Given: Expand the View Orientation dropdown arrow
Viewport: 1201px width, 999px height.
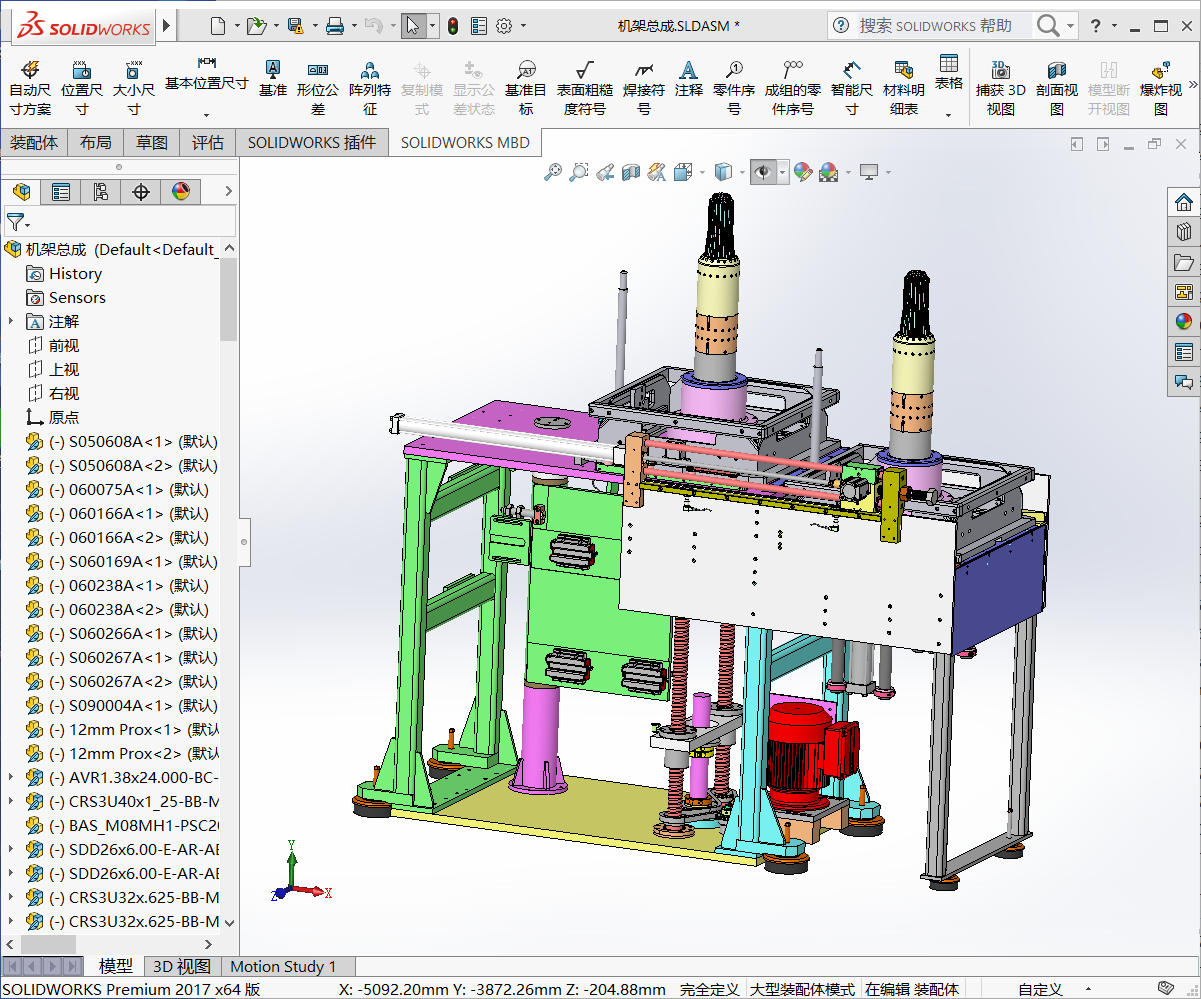Looking at the screenshot, I should (742, 172).
